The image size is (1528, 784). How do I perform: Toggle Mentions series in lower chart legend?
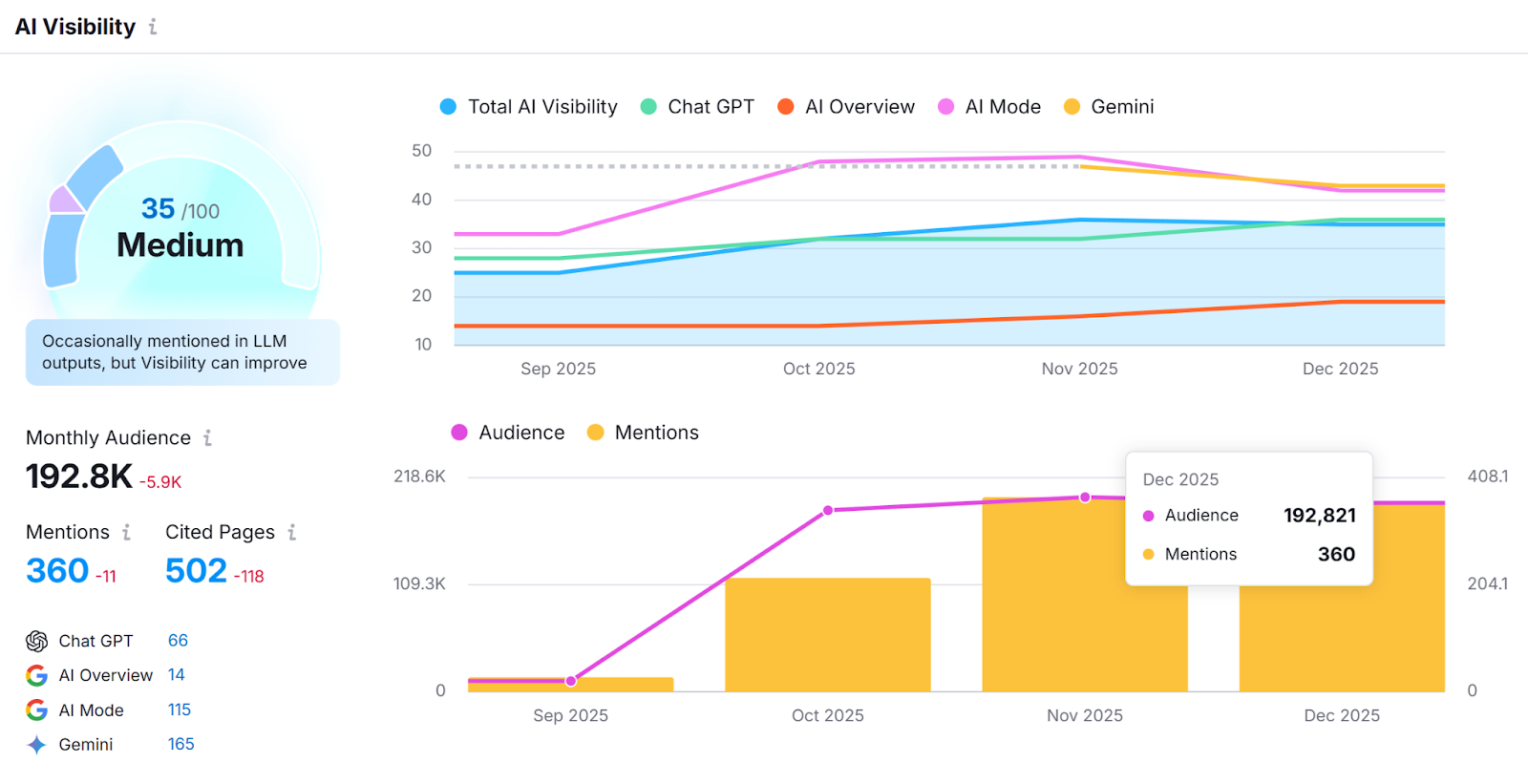[x=643, y=433]
